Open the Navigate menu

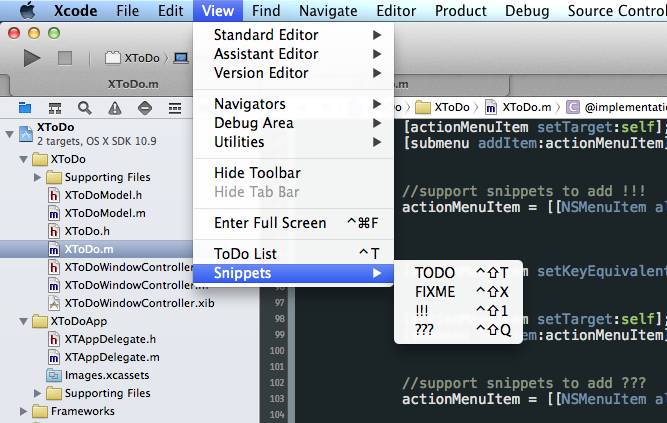[x=328, y=11]
